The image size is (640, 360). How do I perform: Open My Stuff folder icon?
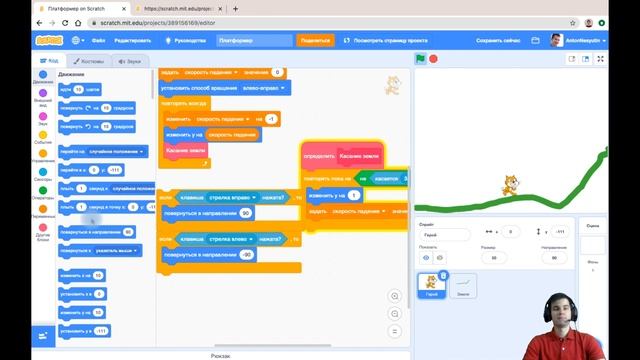(x=536, y=40)
